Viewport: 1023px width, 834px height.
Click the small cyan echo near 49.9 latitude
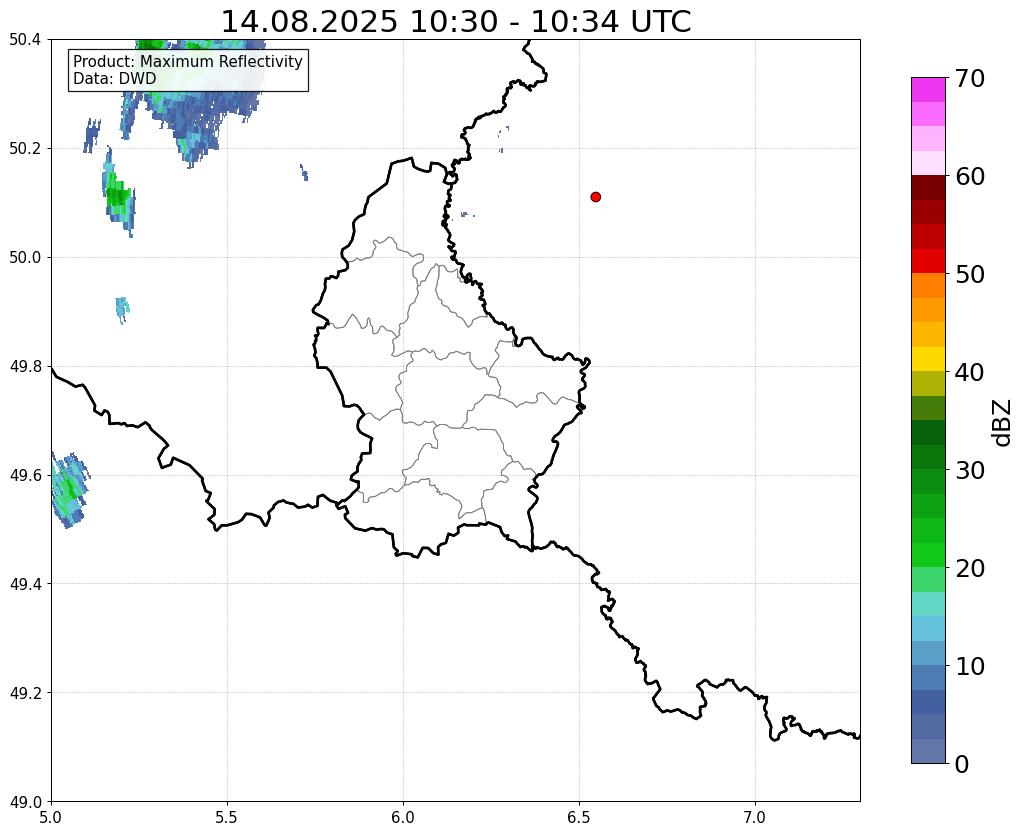pos(122,309)
